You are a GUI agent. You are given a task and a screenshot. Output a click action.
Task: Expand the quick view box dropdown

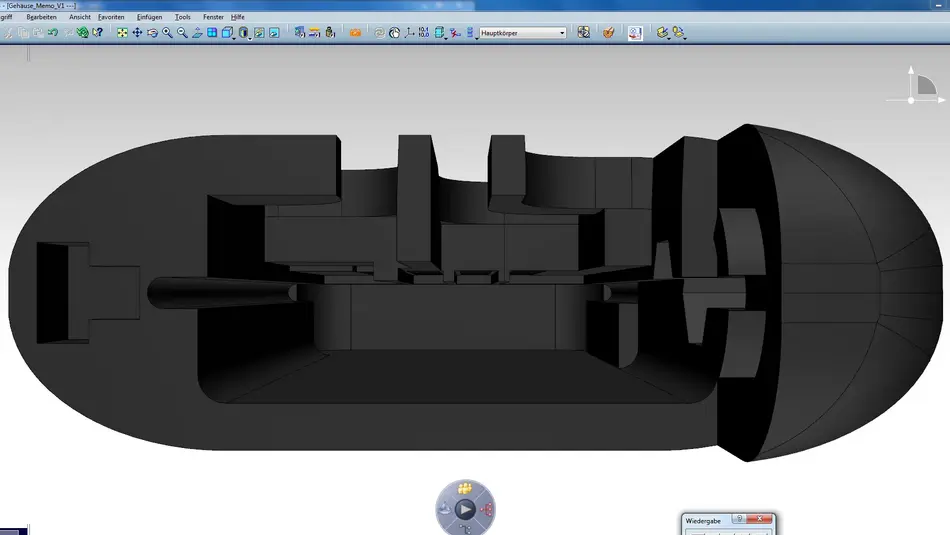click(x=234, y=36)
